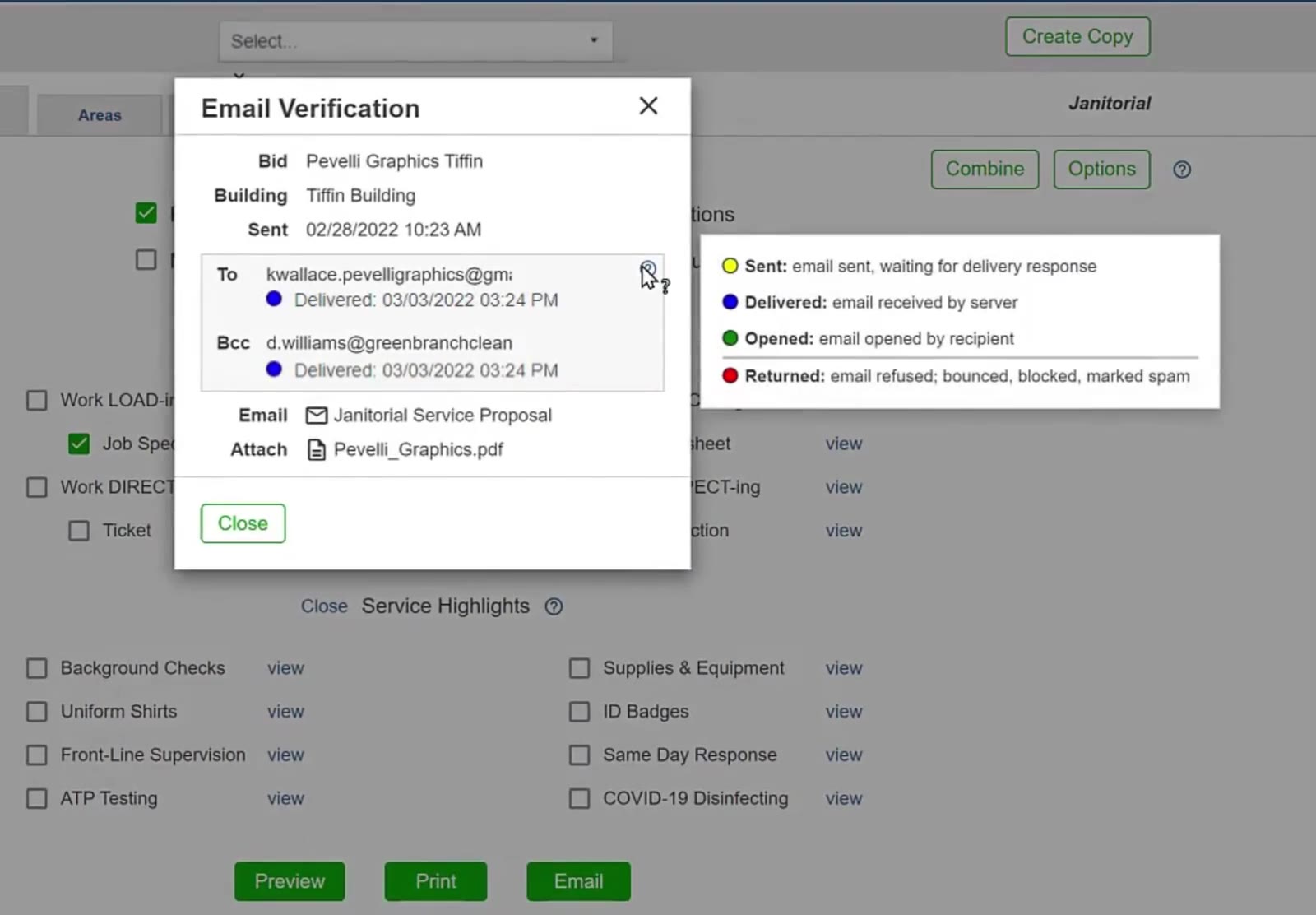Enable Front-Line Supervision checkbox
Screen dimensions: 1316x915
click(37, 755)
